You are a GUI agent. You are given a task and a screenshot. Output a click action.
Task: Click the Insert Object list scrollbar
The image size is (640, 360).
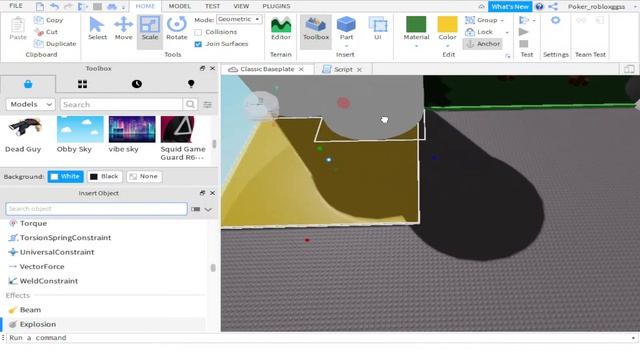point(213,268)
